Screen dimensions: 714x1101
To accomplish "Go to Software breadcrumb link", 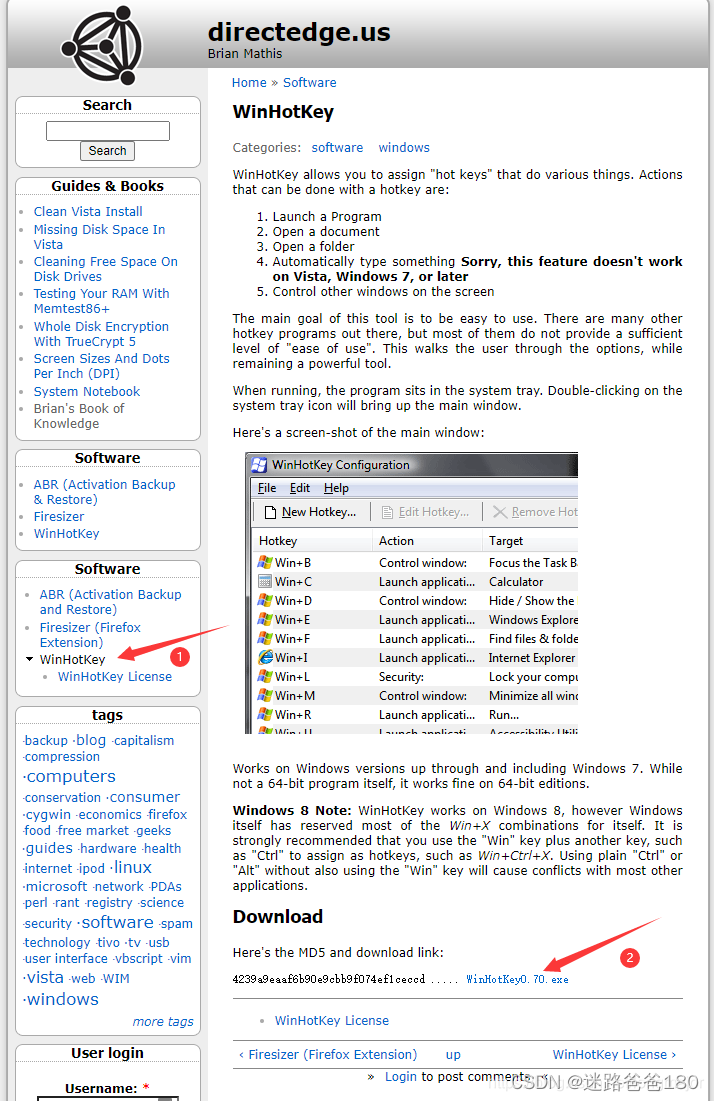I will [x=310, y=83].
